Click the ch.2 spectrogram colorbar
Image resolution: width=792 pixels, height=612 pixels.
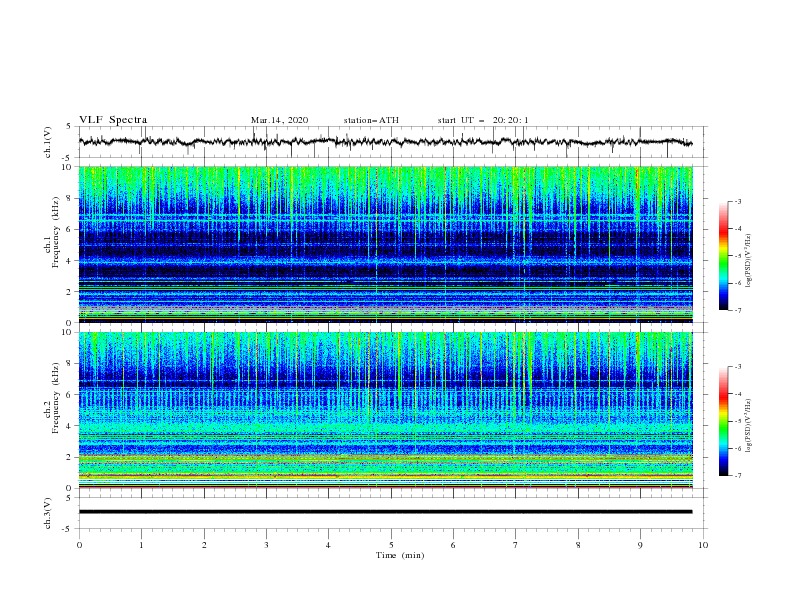[x=723, y=421]
